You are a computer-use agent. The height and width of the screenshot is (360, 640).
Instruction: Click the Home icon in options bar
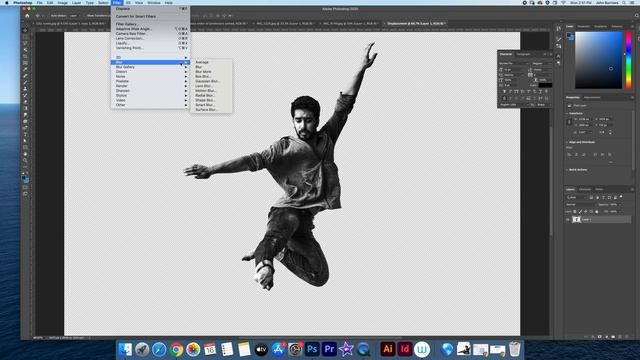tap(27, 16)
